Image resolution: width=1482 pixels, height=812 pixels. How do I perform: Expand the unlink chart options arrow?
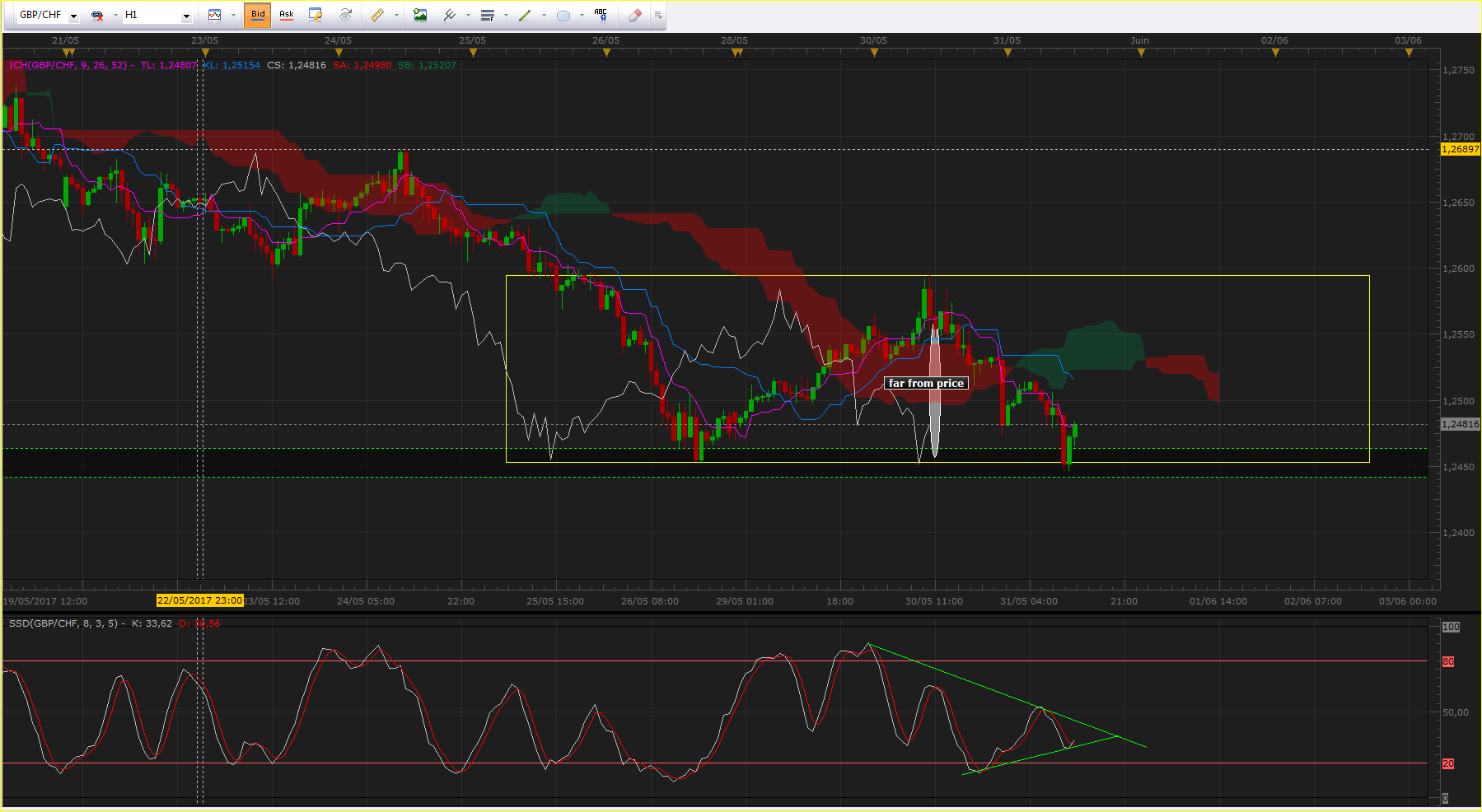115,15
